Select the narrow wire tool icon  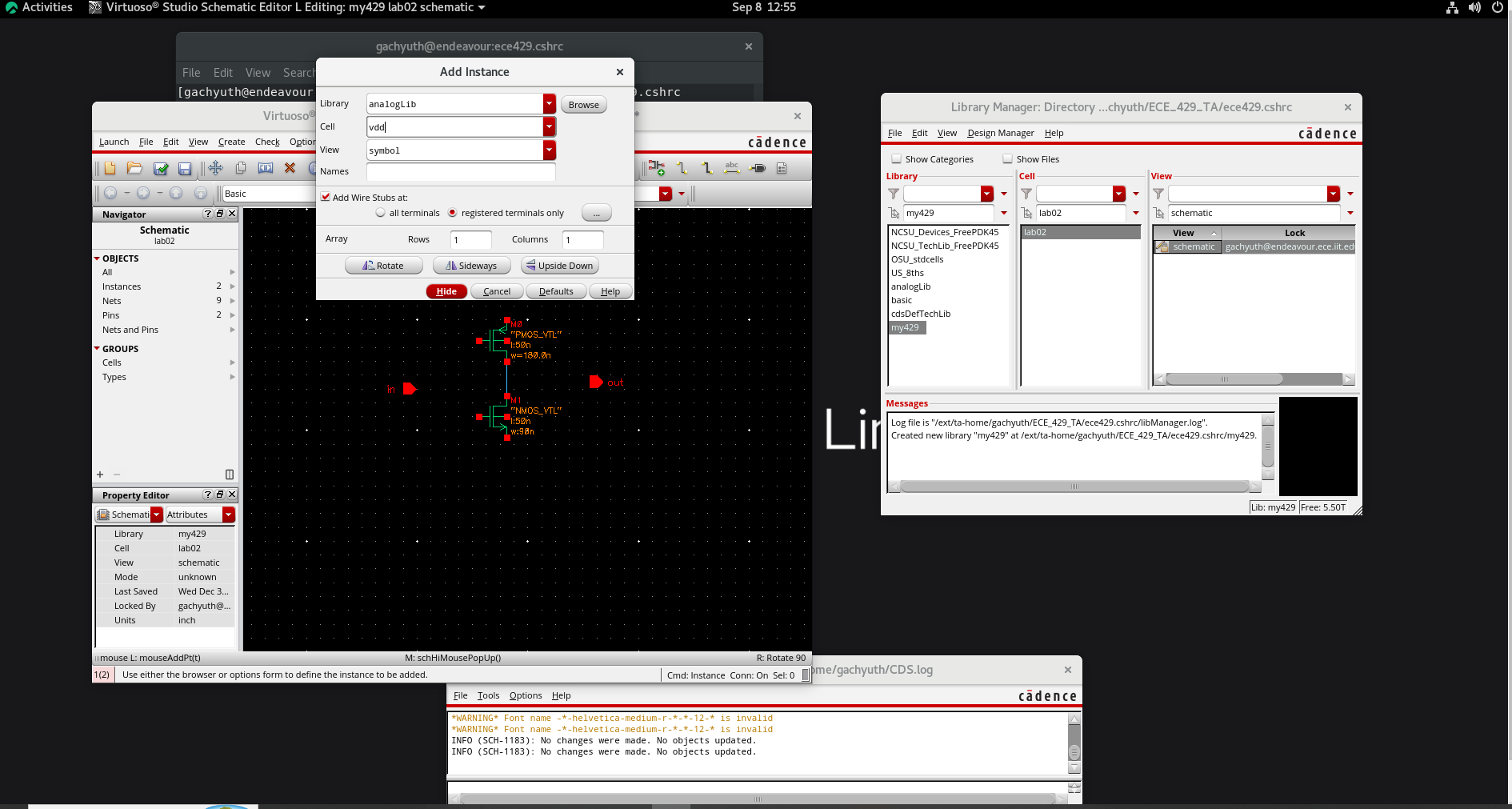pos(682,168)
